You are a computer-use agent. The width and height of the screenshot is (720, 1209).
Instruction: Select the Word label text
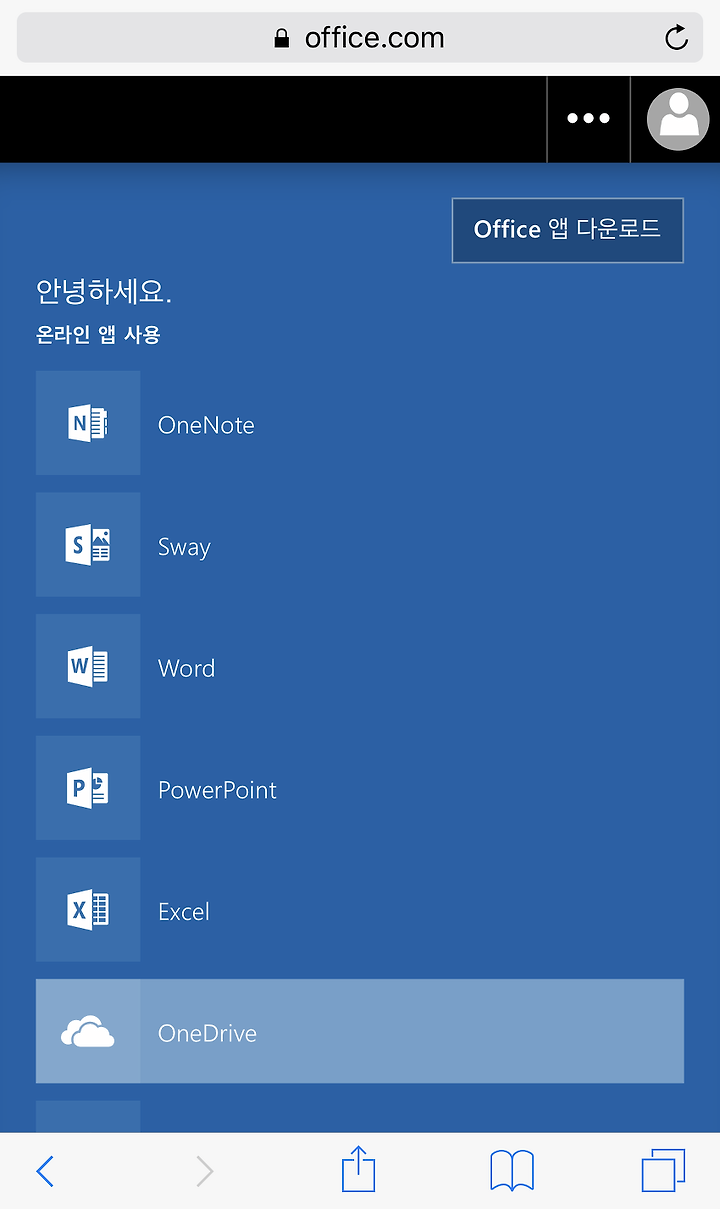pyautogui.click(x=186, y=668)
